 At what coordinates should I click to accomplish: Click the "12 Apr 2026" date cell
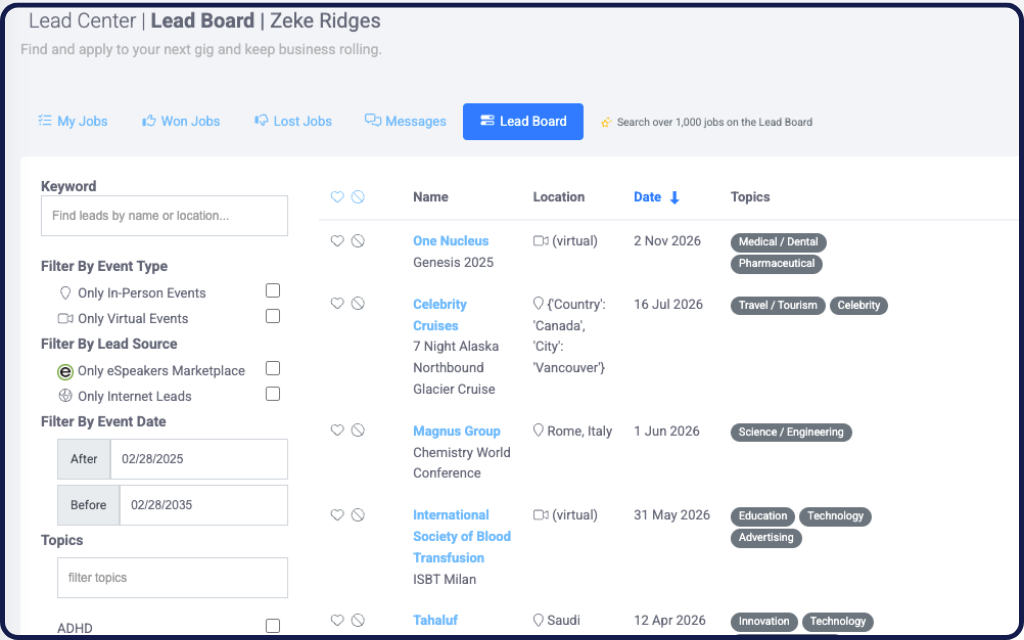tap(669, 620)
